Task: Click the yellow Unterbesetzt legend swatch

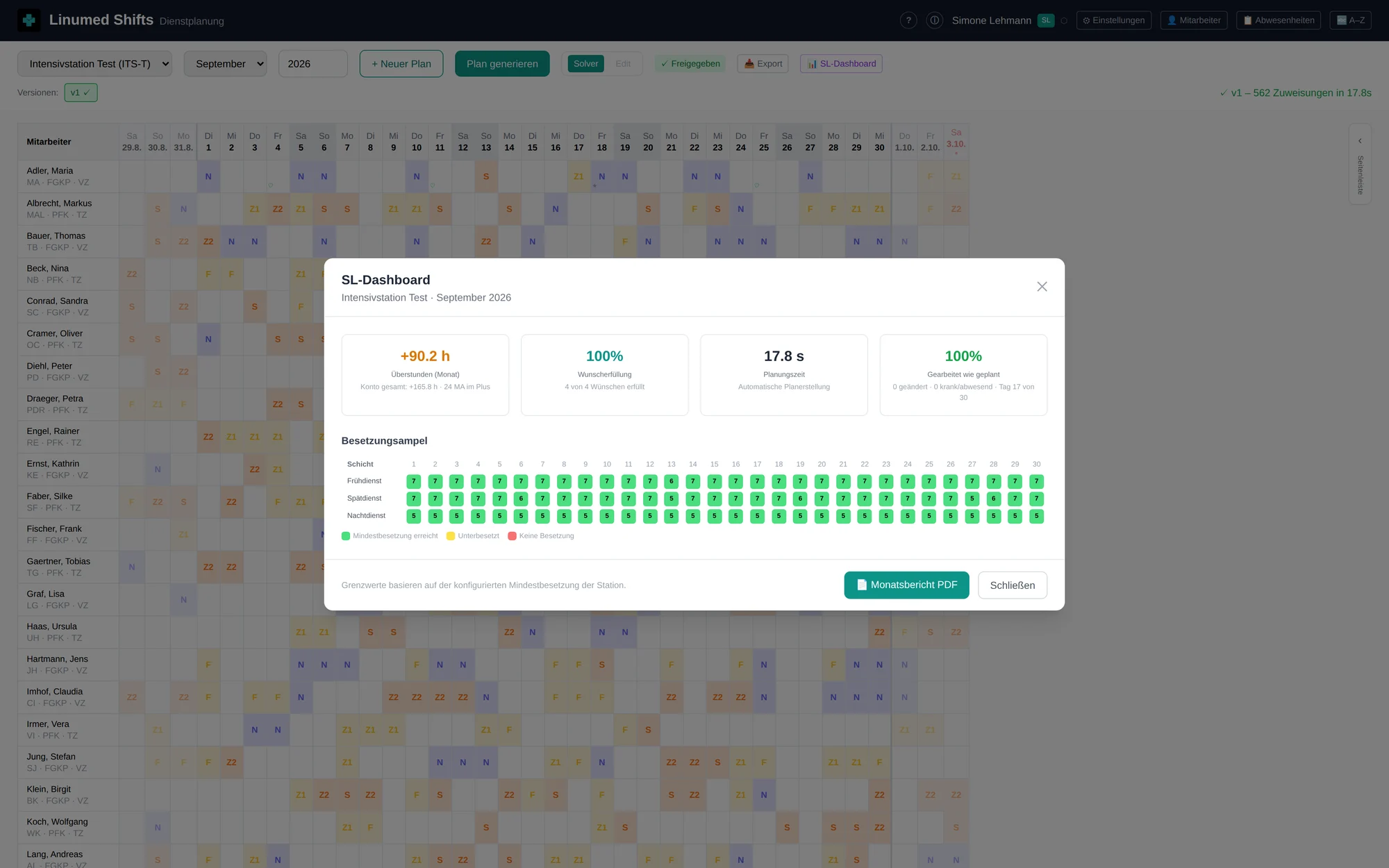Action: click(451, 536)
